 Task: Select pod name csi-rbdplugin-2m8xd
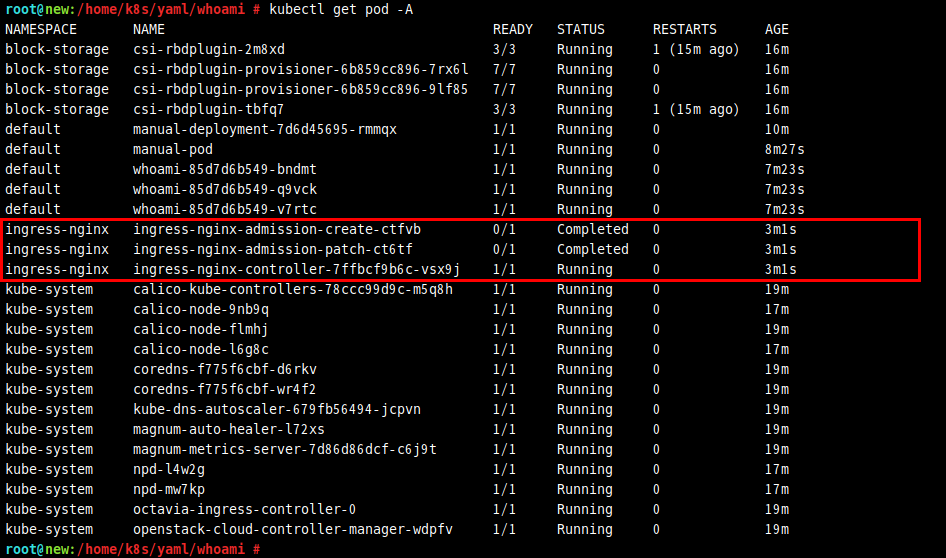pyautogui.click(x=209, y=49)
